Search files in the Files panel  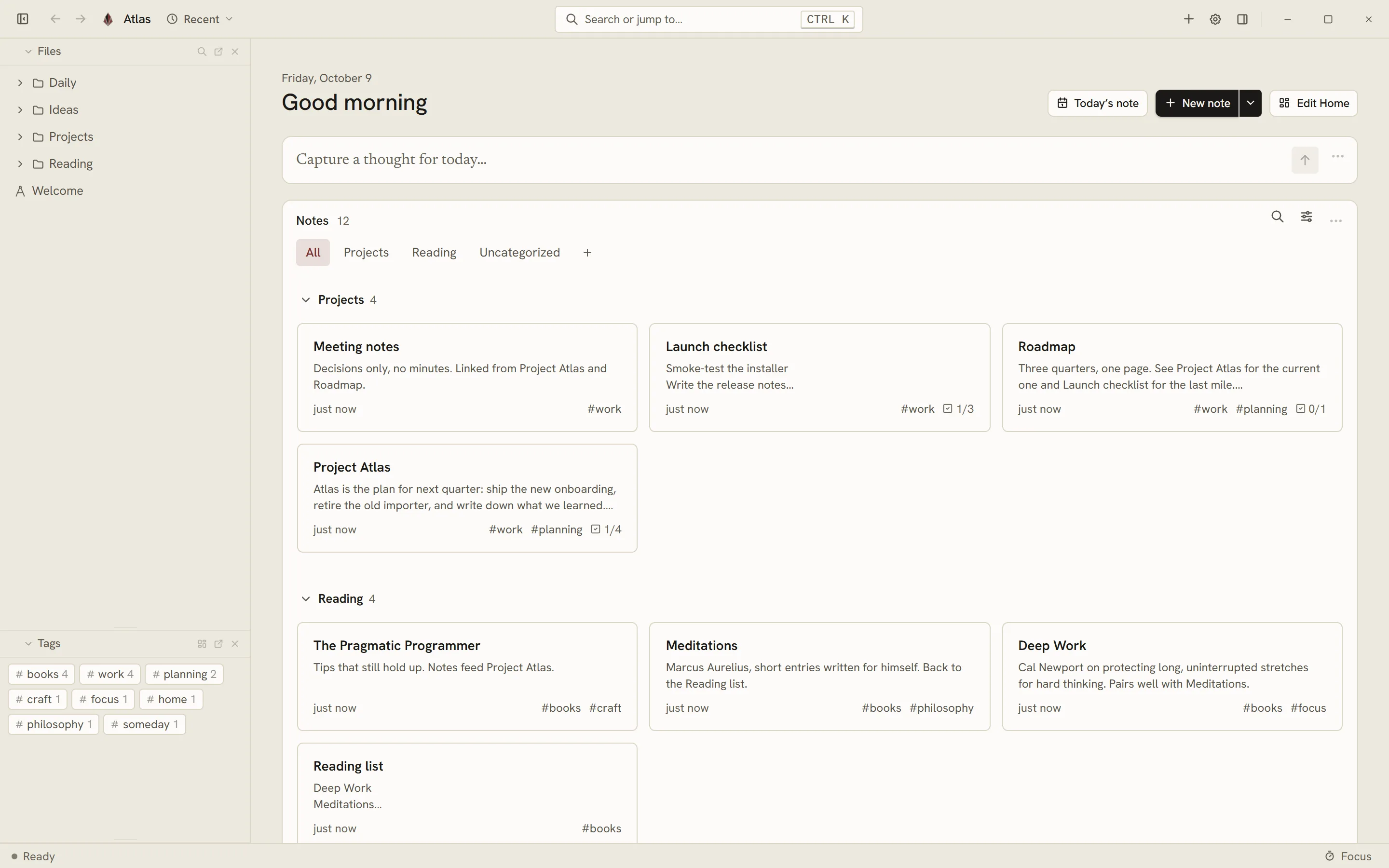pos(202,51)
